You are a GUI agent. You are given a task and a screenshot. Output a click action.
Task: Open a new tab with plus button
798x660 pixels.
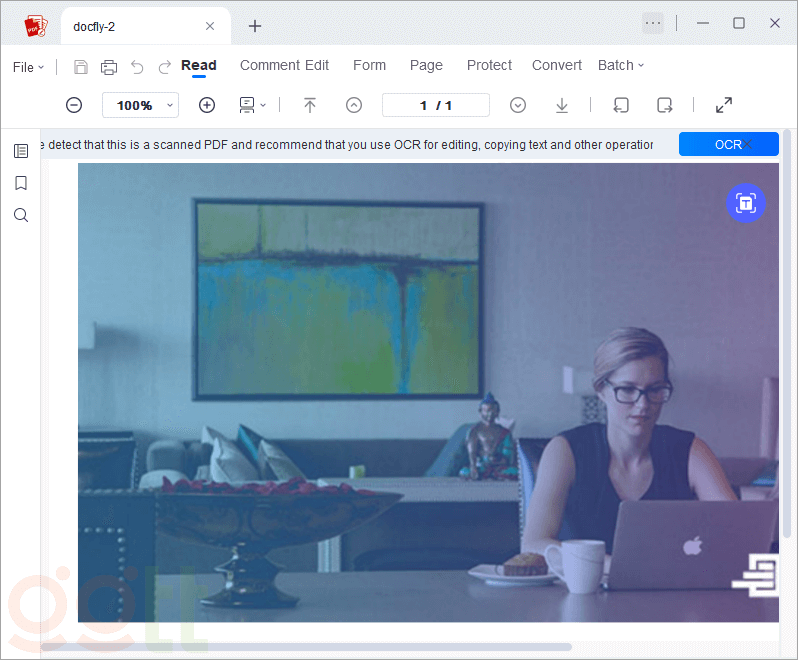(x=255, y=26)
